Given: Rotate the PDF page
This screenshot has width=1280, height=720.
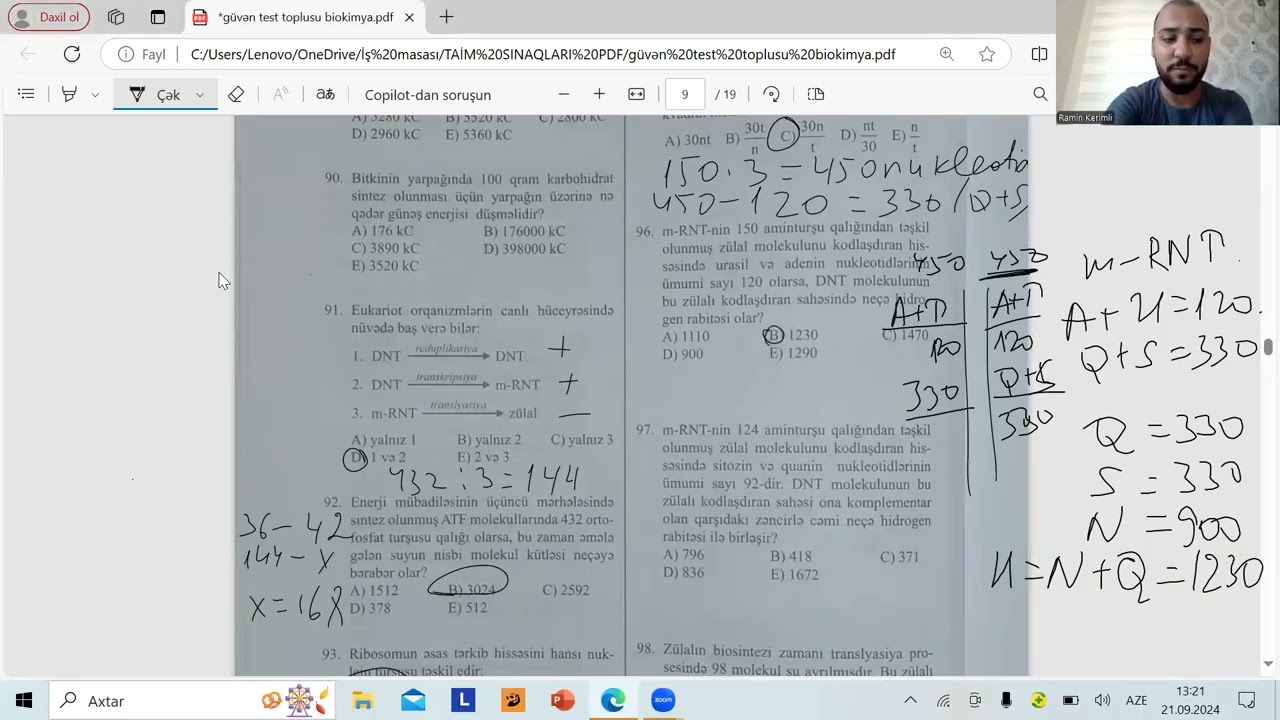Looking at the screenshot, I should (x=771, y=94).
